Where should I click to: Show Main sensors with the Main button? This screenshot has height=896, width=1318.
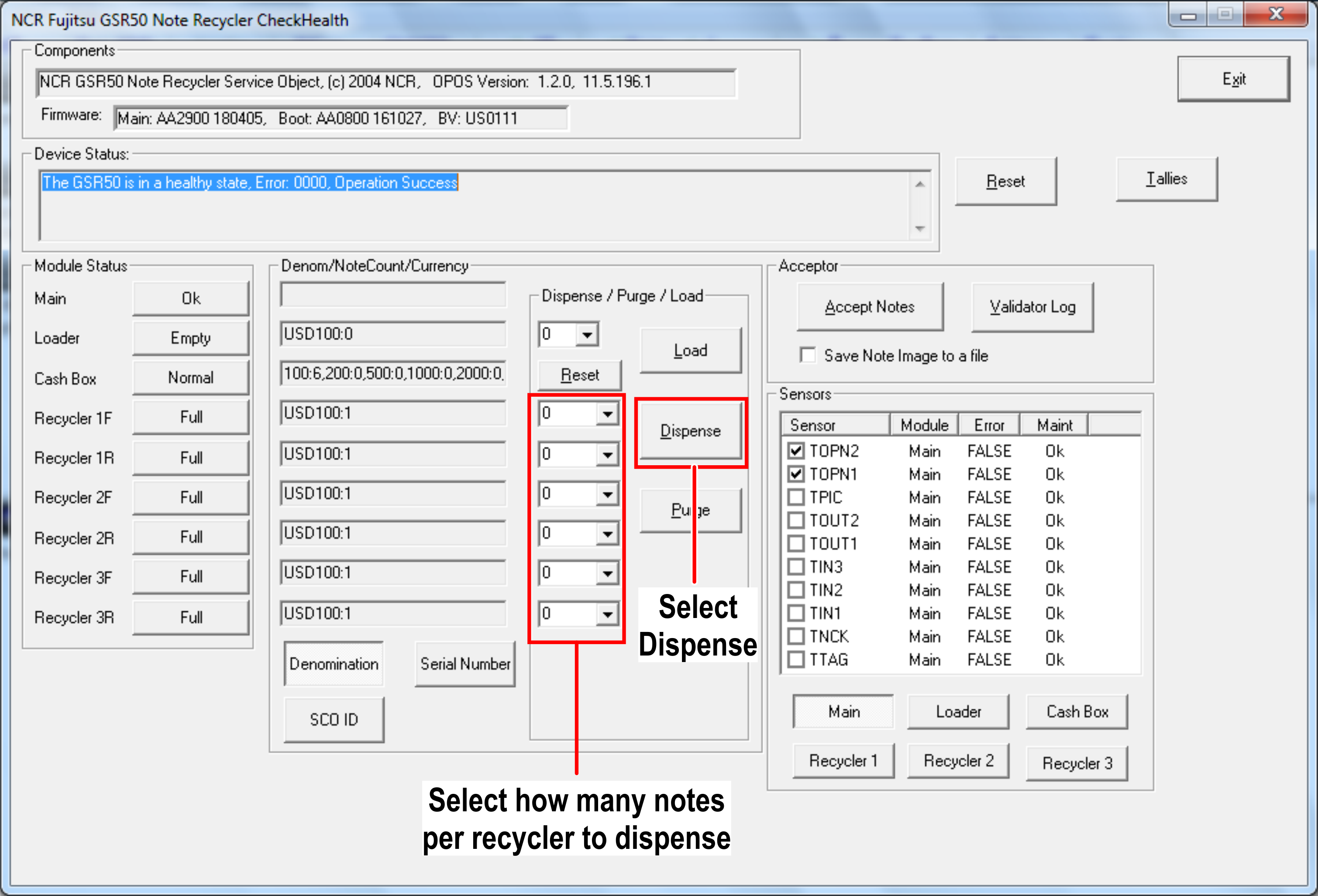tap(843, 712)
